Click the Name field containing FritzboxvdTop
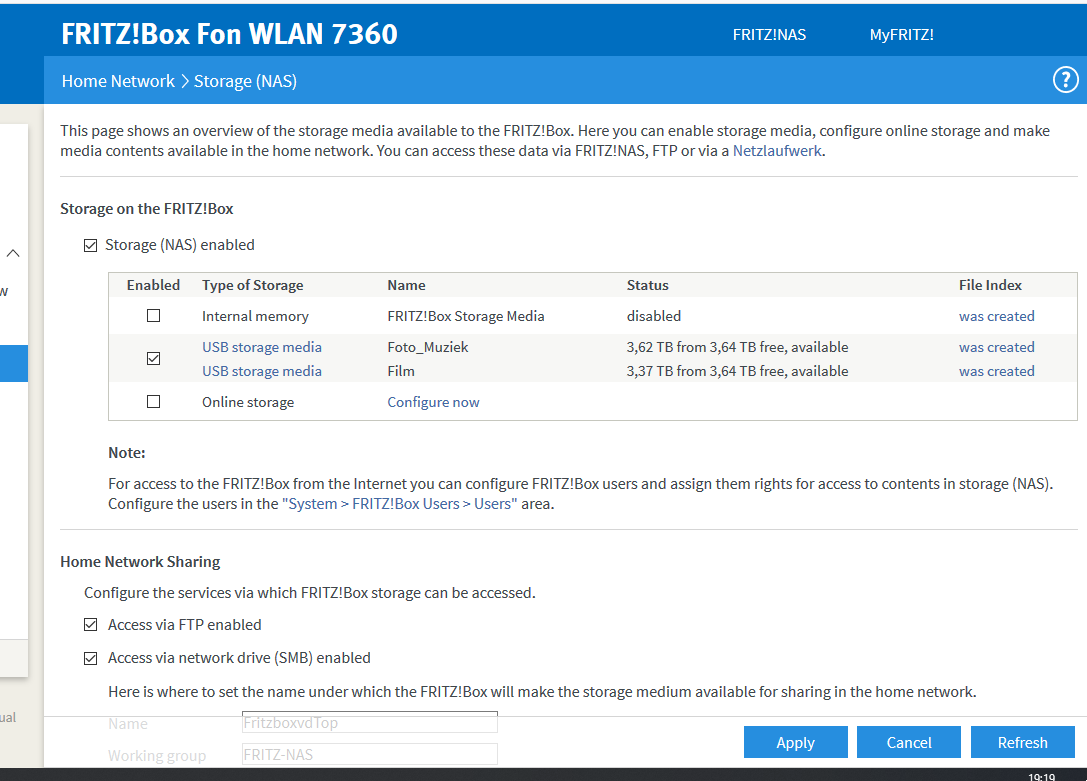Screen dimensions: 1087x781 (370, 723)
